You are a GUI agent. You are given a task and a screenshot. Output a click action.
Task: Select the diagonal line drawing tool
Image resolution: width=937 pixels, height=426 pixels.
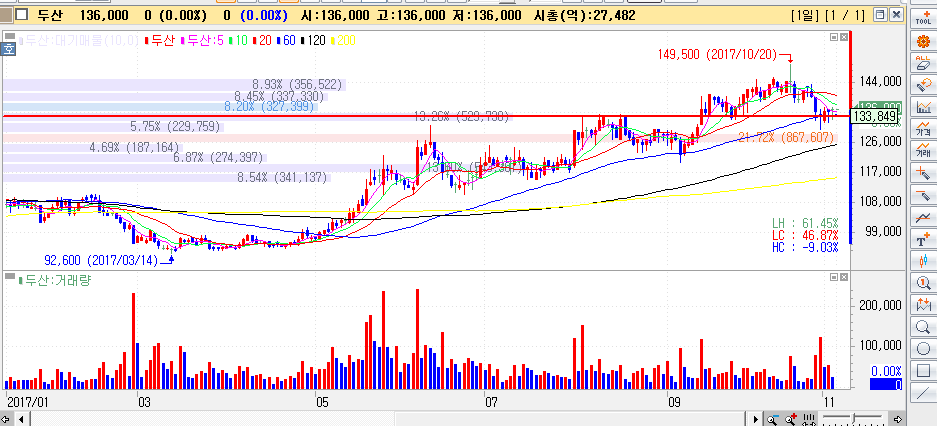point(924,393)
